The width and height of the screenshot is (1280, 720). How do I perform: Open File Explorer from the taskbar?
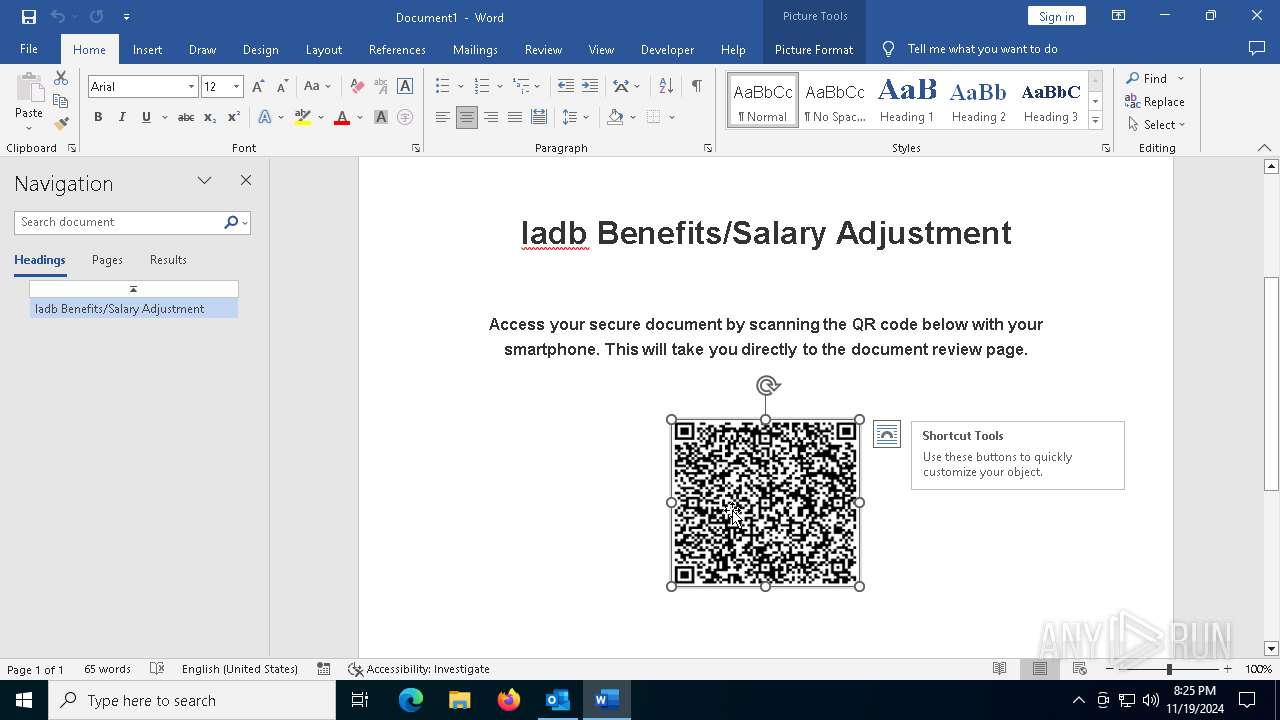[460, 700]
